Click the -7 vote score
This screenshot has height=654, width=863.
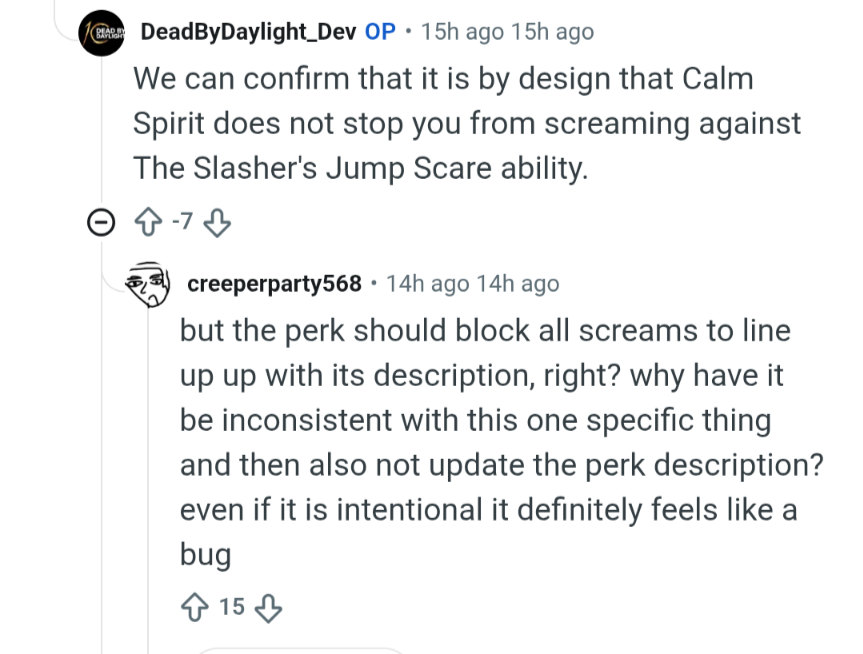(182, 222)
